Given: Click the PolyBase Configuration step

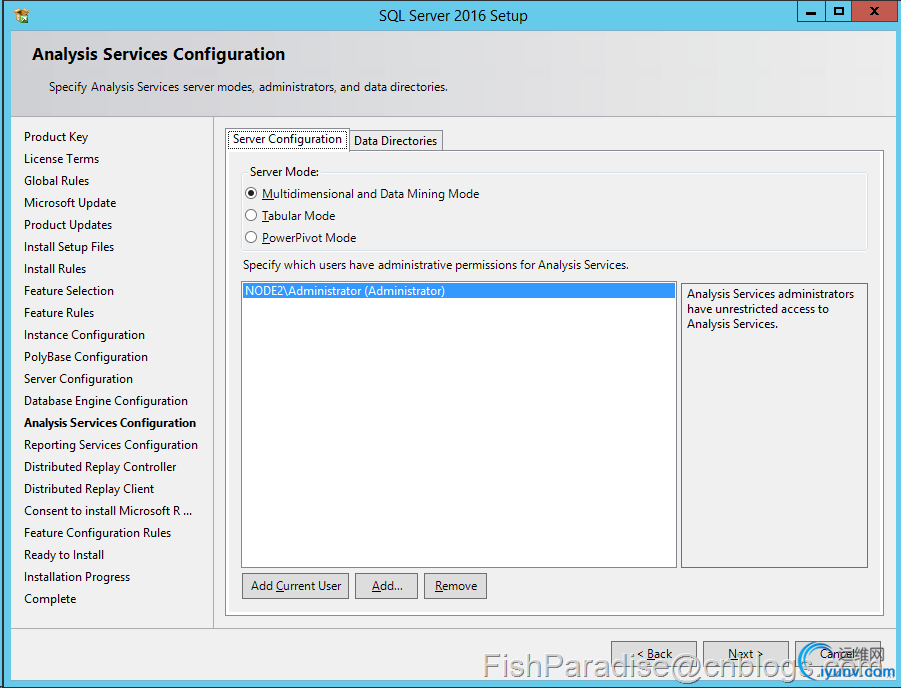Looking at the screenshot, I should 86,357.
